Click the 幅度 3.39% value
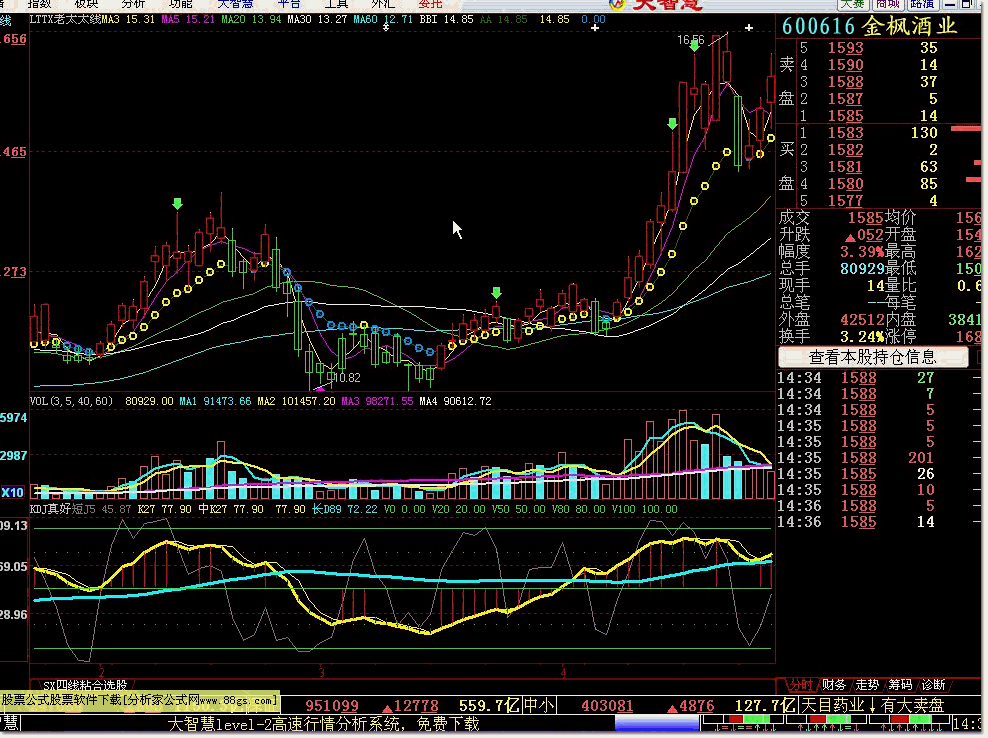Image resolution: width=988 pixels, height=738 pixels. tap(862, 252)
